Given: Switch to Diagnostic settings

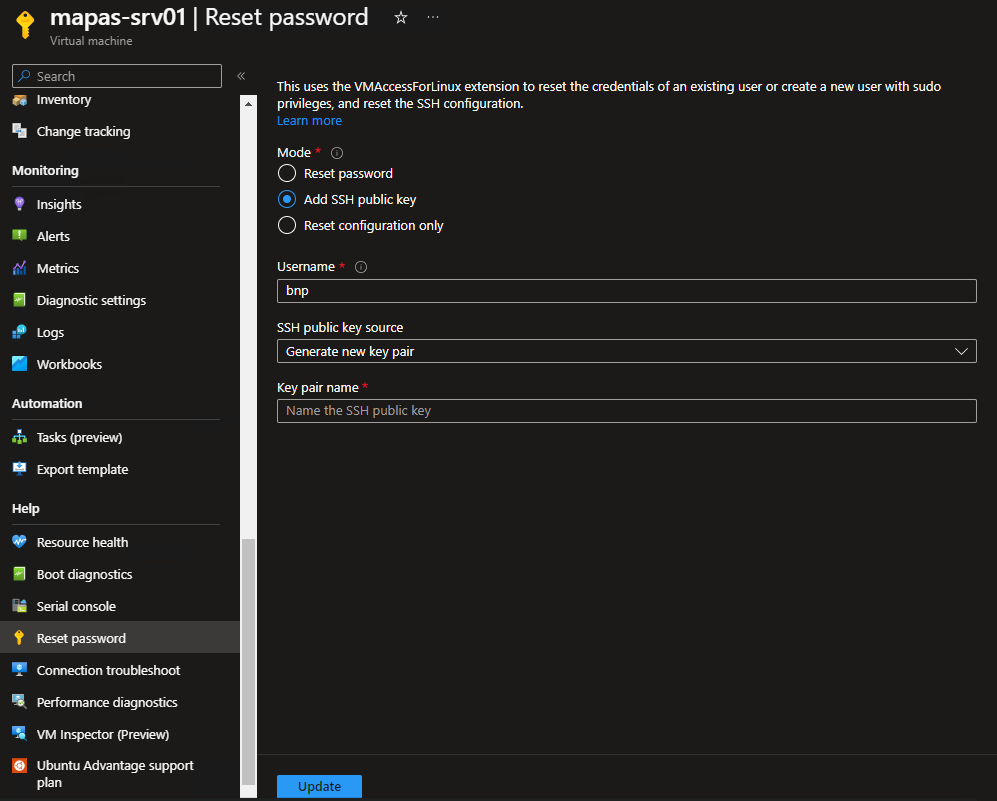Looking at the screenshot, I should (x=91, y=299).
